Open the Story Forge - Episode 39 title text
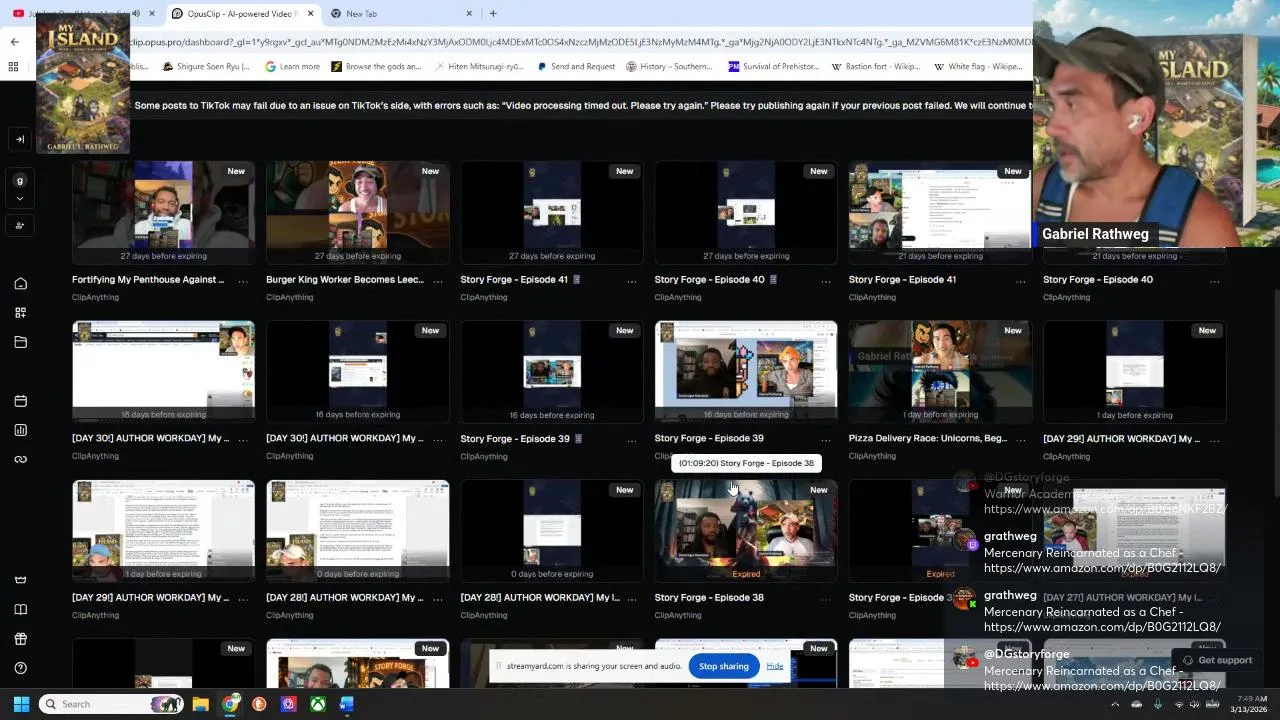Viewport: 1280px width, 720px height. coord(709,438)
